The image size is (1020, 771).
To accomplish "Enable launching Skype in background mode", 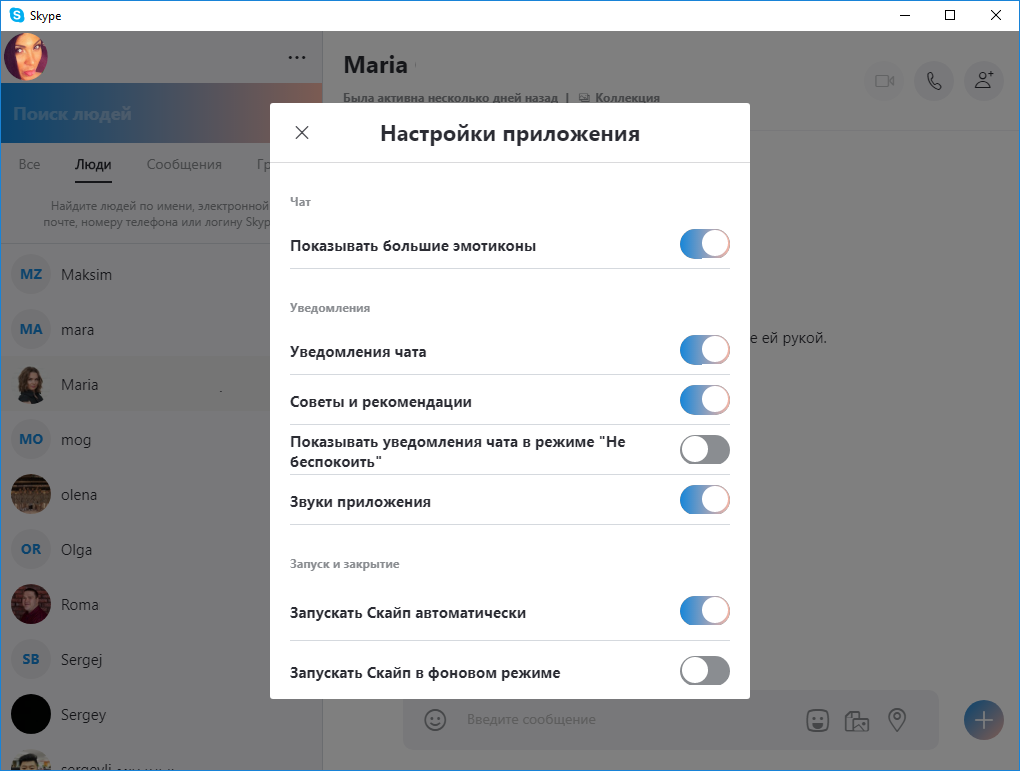I will [705, 671].
